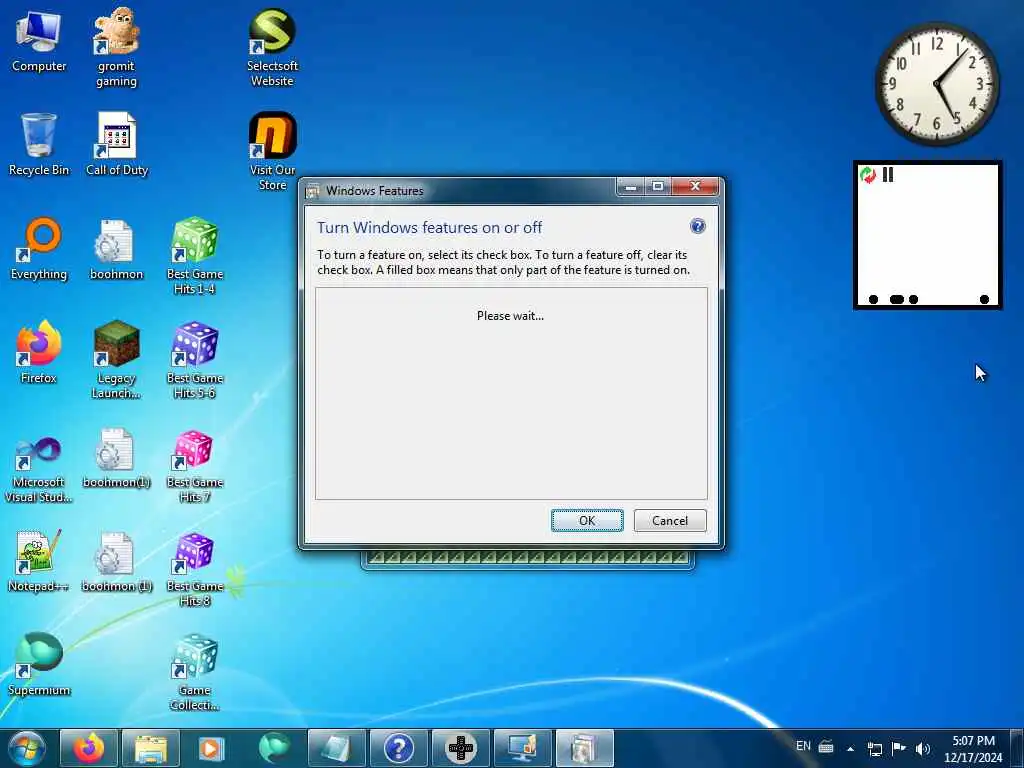Select the Legacy Launcher Minecraft icon

116,360
